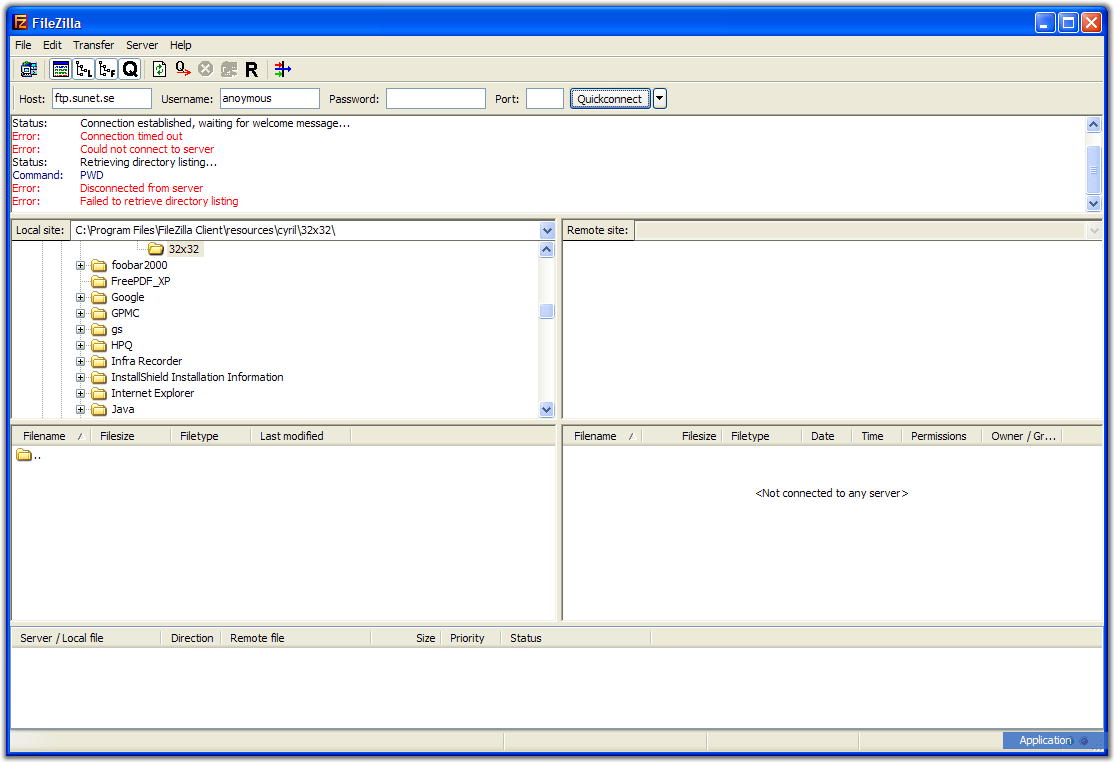Sort remote files by Permissions column
This screenshot has width=1114, height=762.
click(938, 435)
